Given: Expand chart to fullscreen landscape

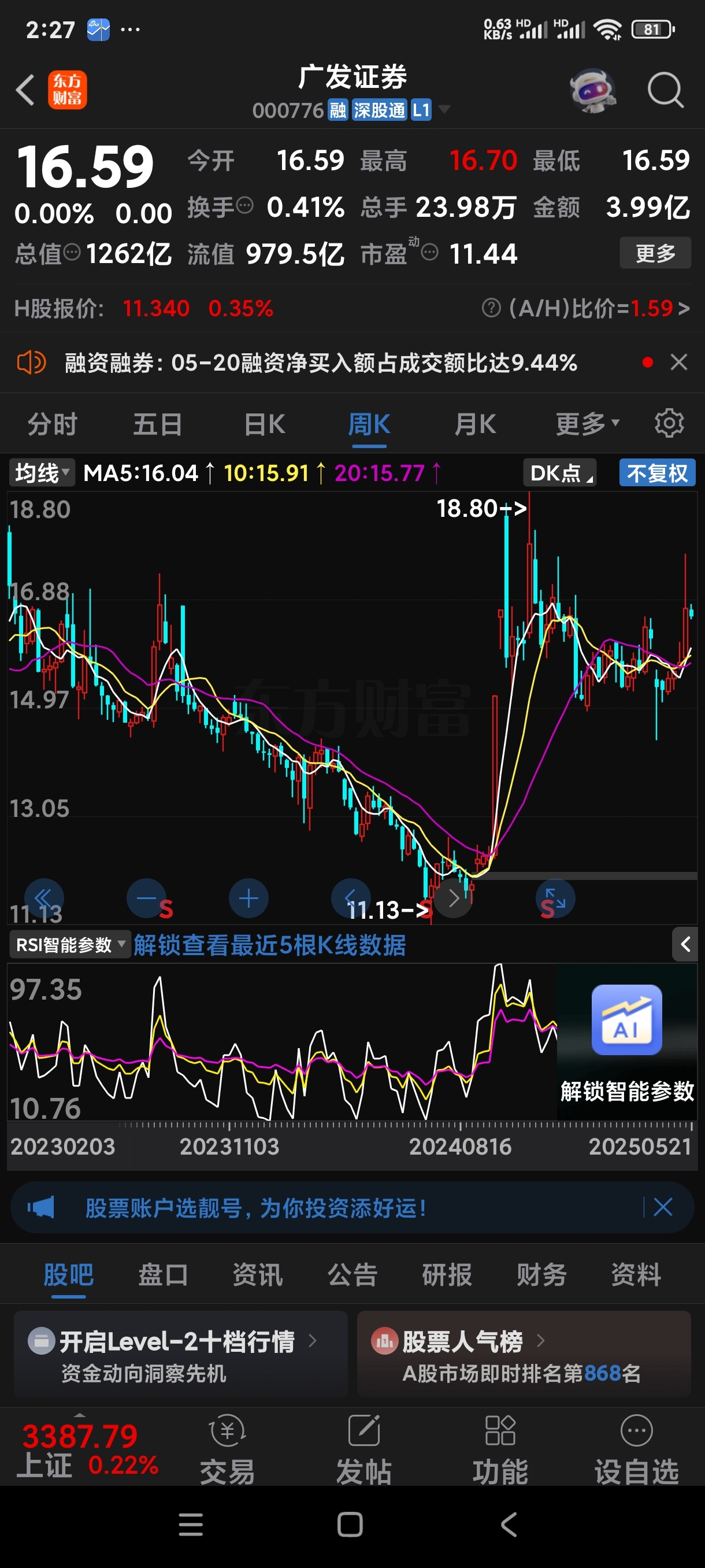Looking at the screenshot, I should point(555,898).
